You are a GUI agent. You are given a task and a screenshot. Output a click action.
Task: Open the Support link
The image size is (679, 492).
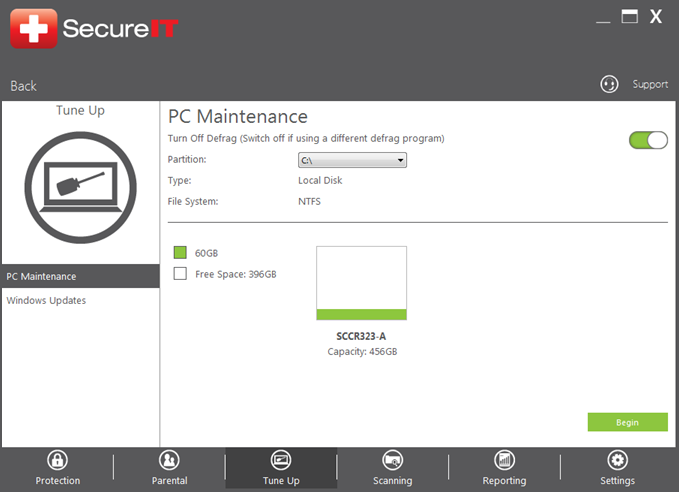tap(650, 84)
